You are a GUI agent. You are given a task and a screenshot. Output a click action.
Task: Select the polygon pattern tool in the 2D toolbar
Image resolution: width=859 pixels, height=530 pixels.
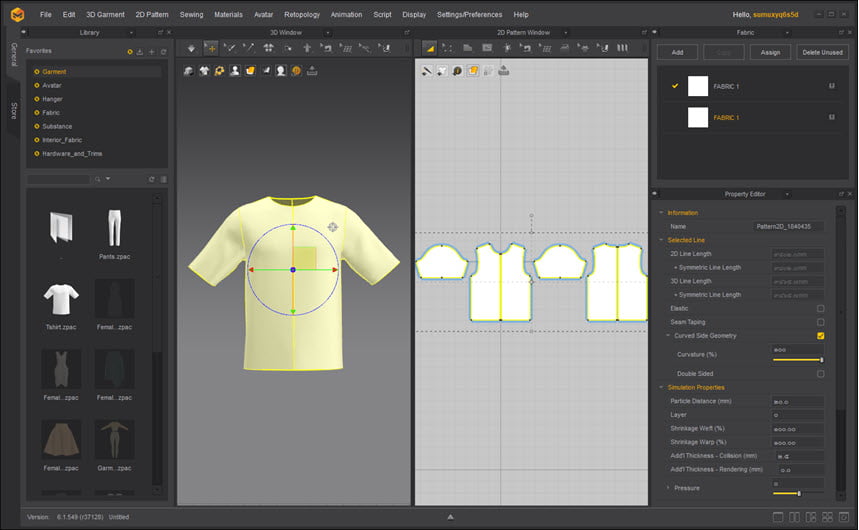pyautogui.click(x=467, y=48)
